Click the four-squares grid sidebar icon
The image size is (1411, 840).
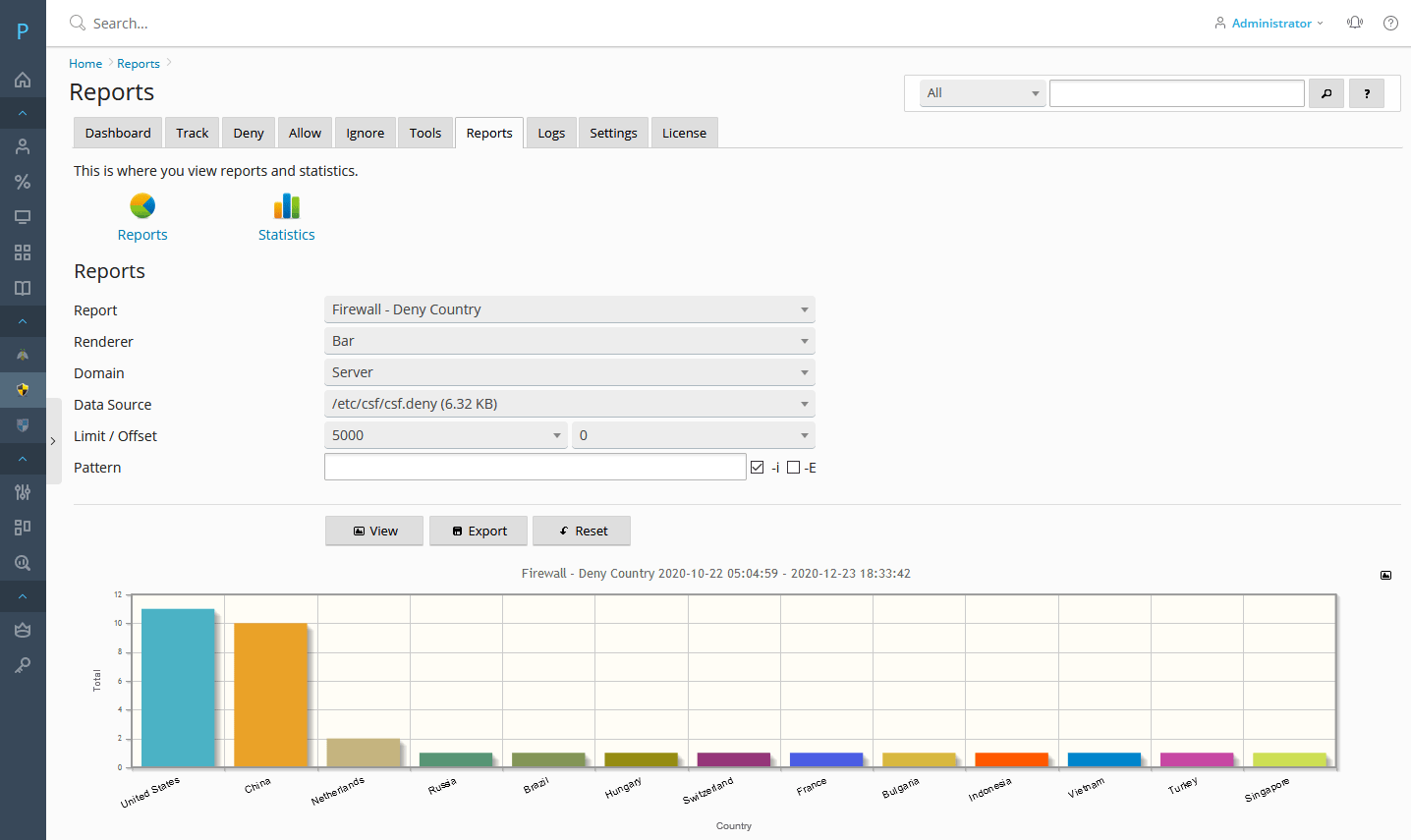[23, 252]
